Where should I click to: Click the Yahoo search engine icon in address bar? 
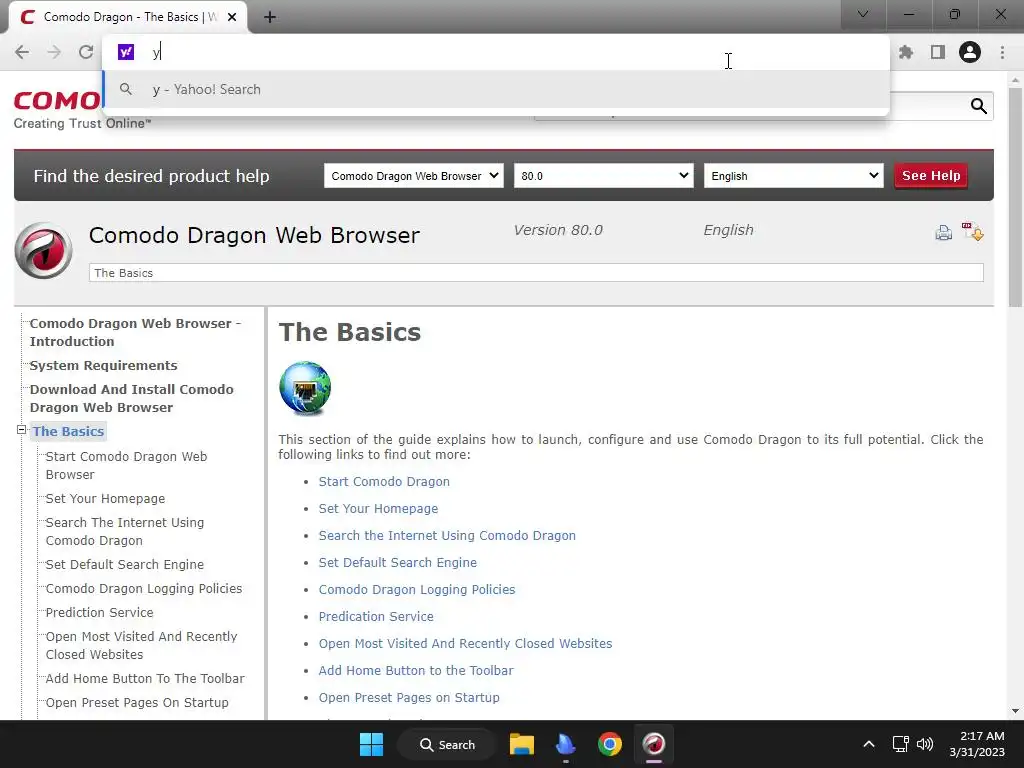pyautogui.click(x=126, y=52)
